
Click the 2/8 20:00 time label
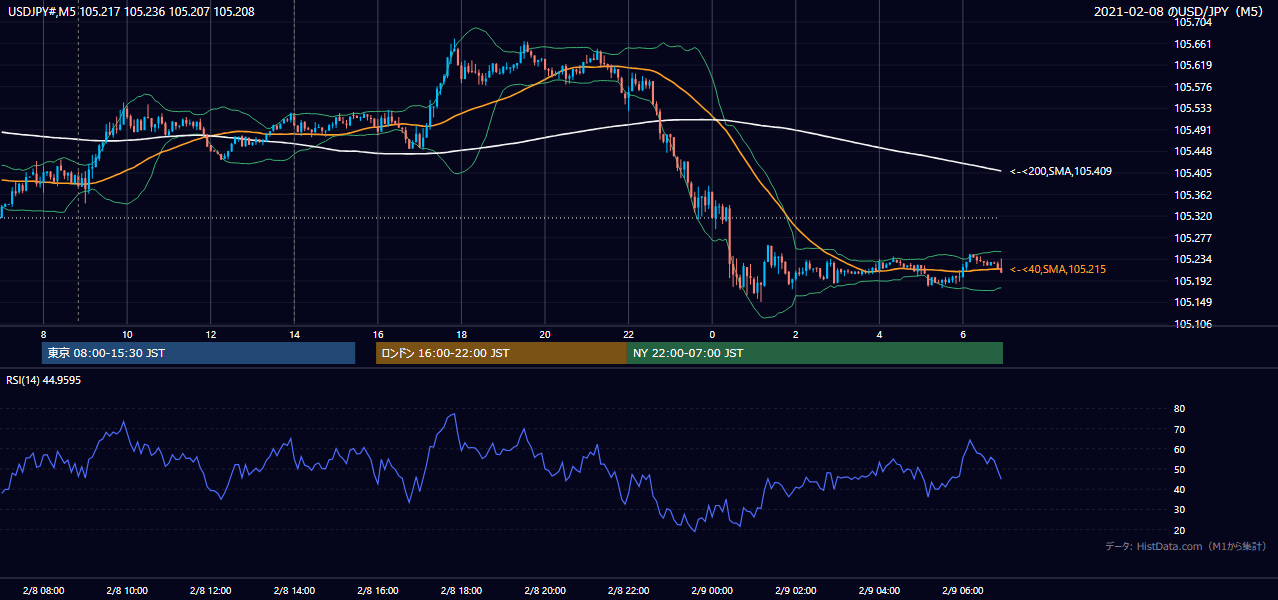pyautogui.click(x=545, y=590)
